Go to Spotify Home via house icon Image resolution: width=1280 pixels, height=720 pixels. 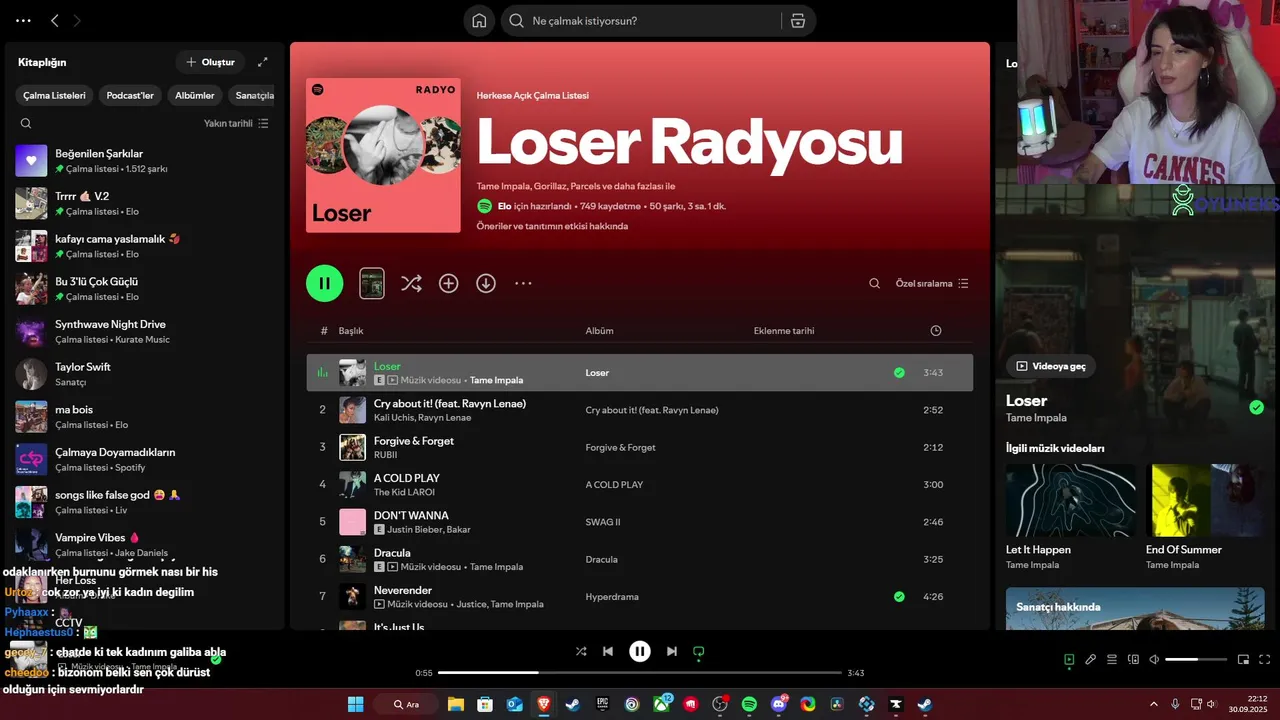(479, 21)
